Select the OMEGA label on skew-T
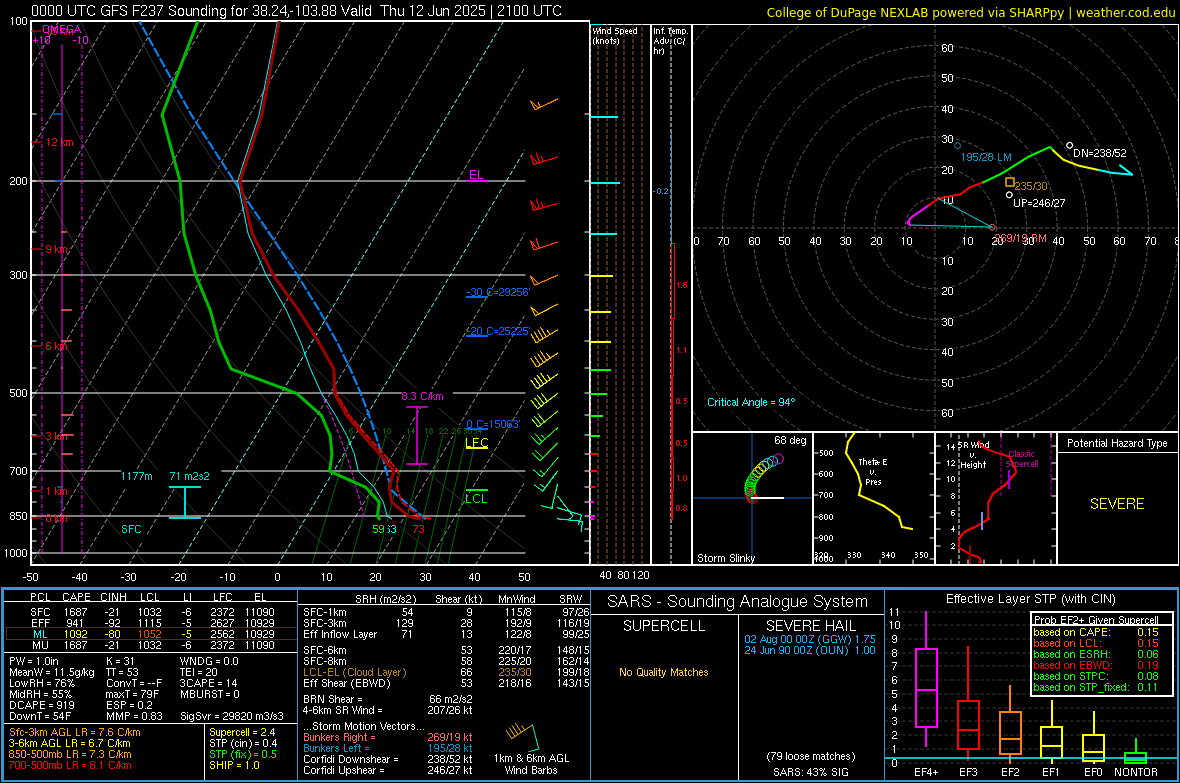Viewport: 1180px width, 783px height. 62,29
